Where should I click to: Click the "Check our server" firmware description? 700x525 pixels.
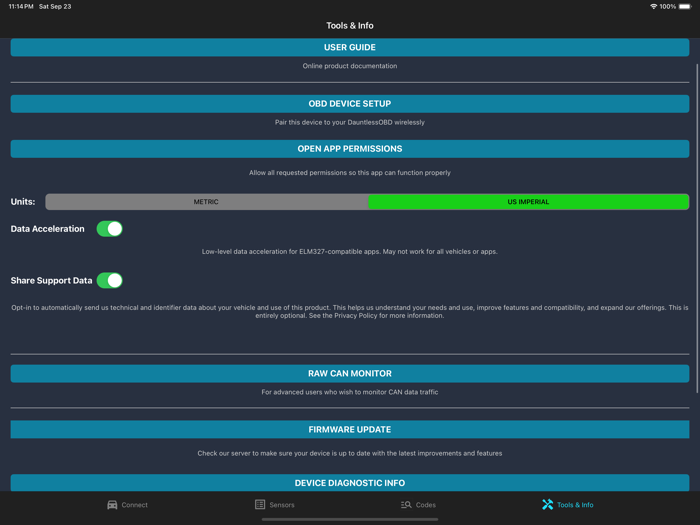pos(350,454)
